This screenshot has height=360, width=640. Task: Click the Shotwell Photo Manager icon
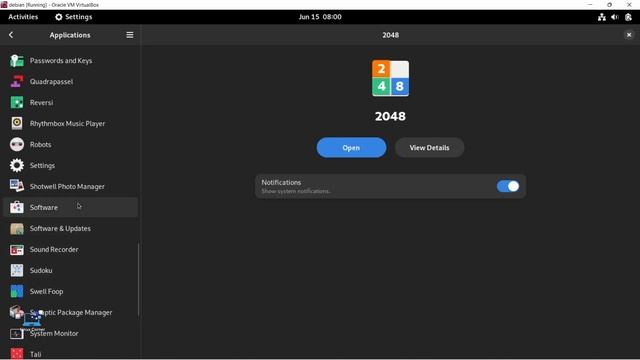[x=17, y=186]
